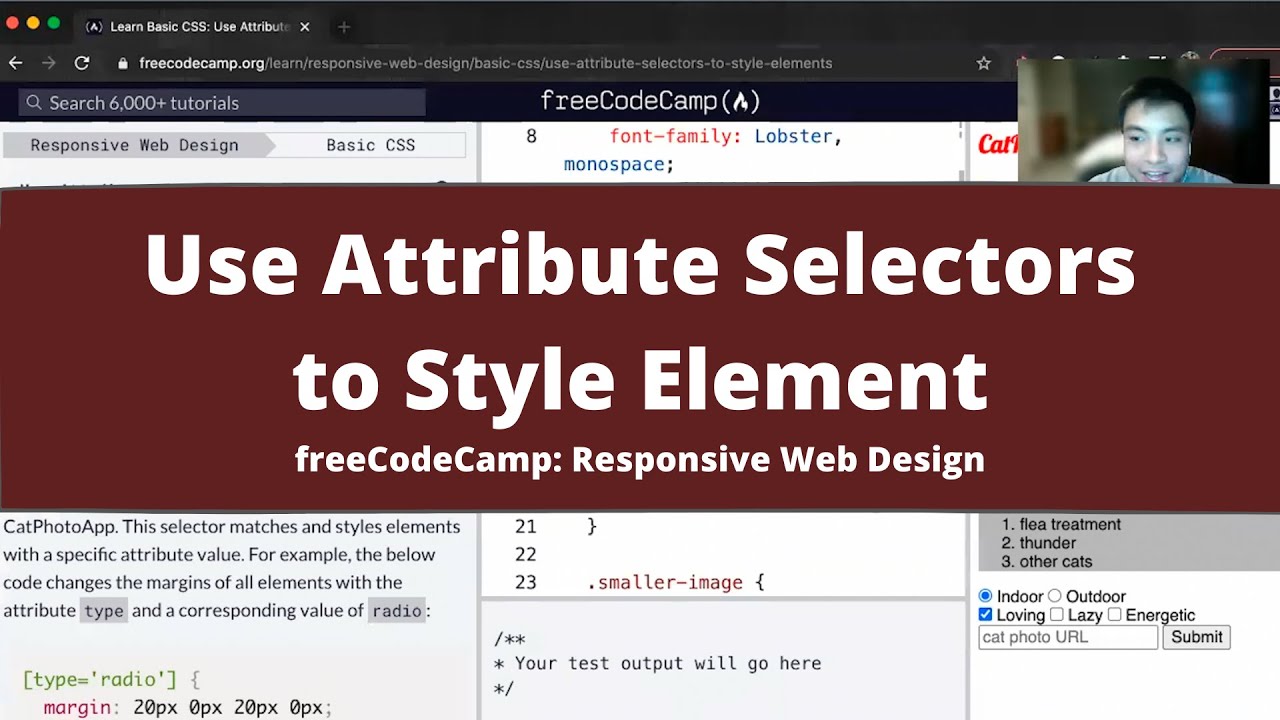Click the browser back arrow
Viewport: 1280px width, 720px height.
point(16,63)
